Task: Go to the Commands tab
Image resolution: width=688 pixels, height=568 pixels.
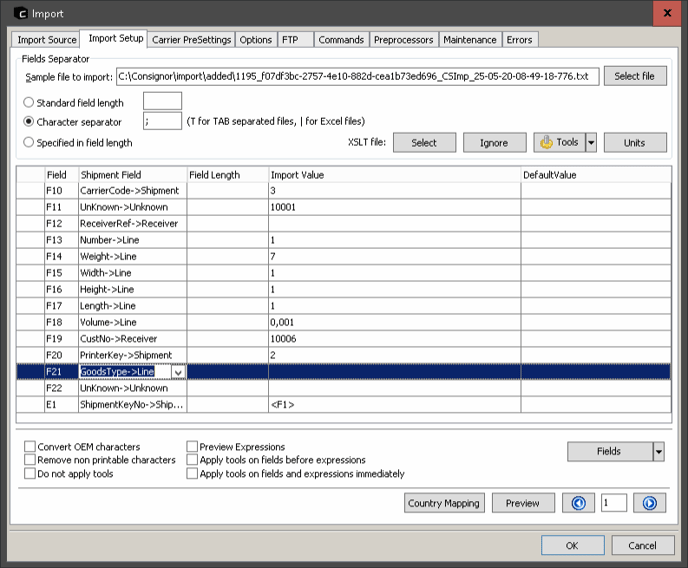Action: pos(341,39)
